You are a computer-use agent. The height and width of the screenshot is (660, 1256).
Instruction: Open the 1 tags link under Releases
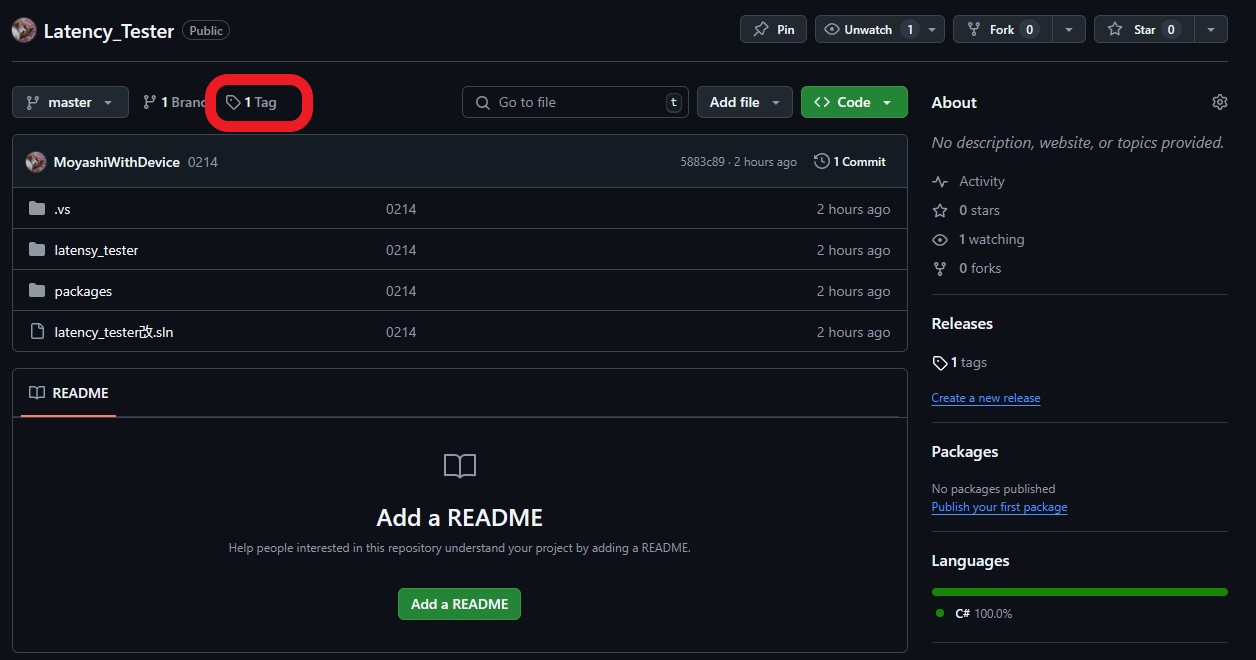pos(959,362)
